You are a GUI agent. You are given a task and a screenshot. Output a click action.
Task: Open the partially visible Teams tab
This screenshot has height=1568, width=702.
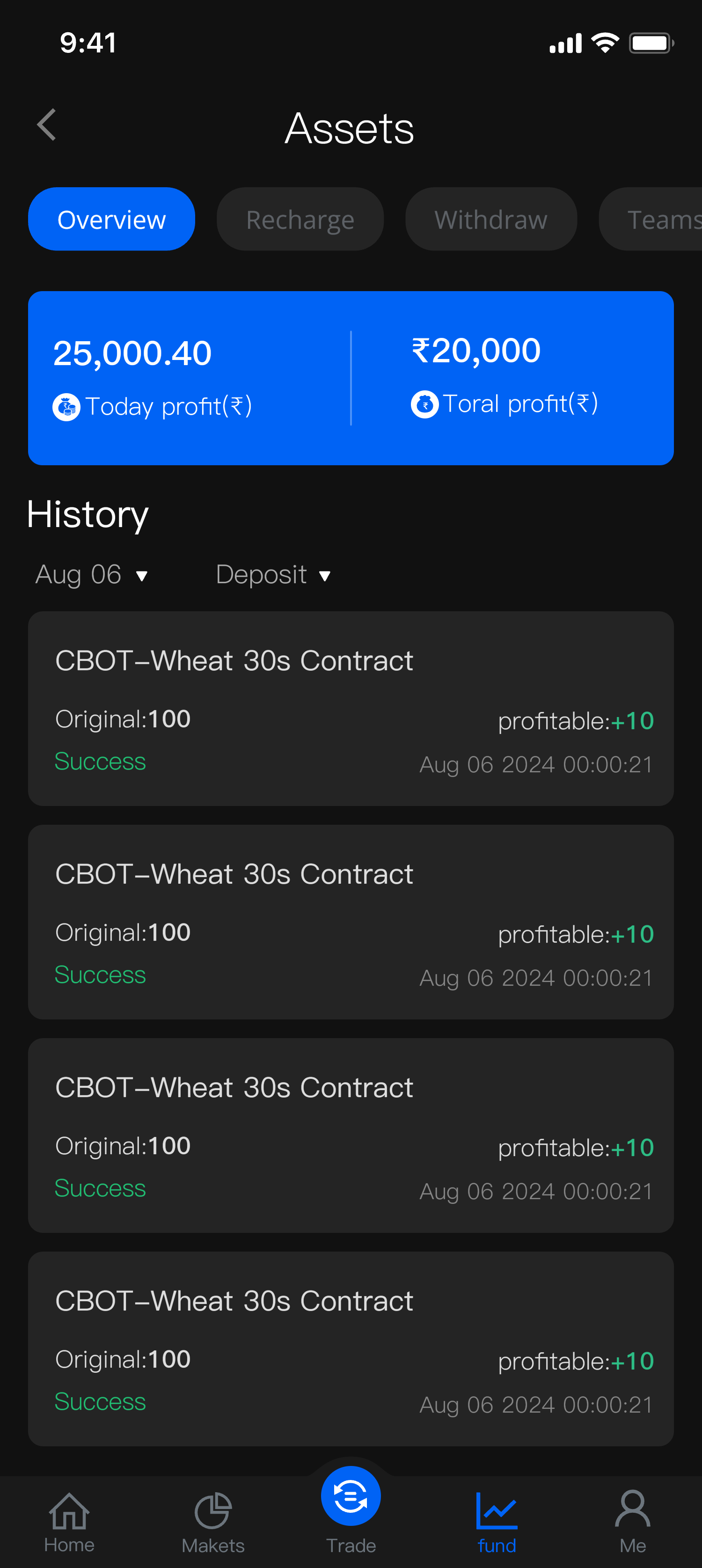pyautogui.click(x=661, y=219)
